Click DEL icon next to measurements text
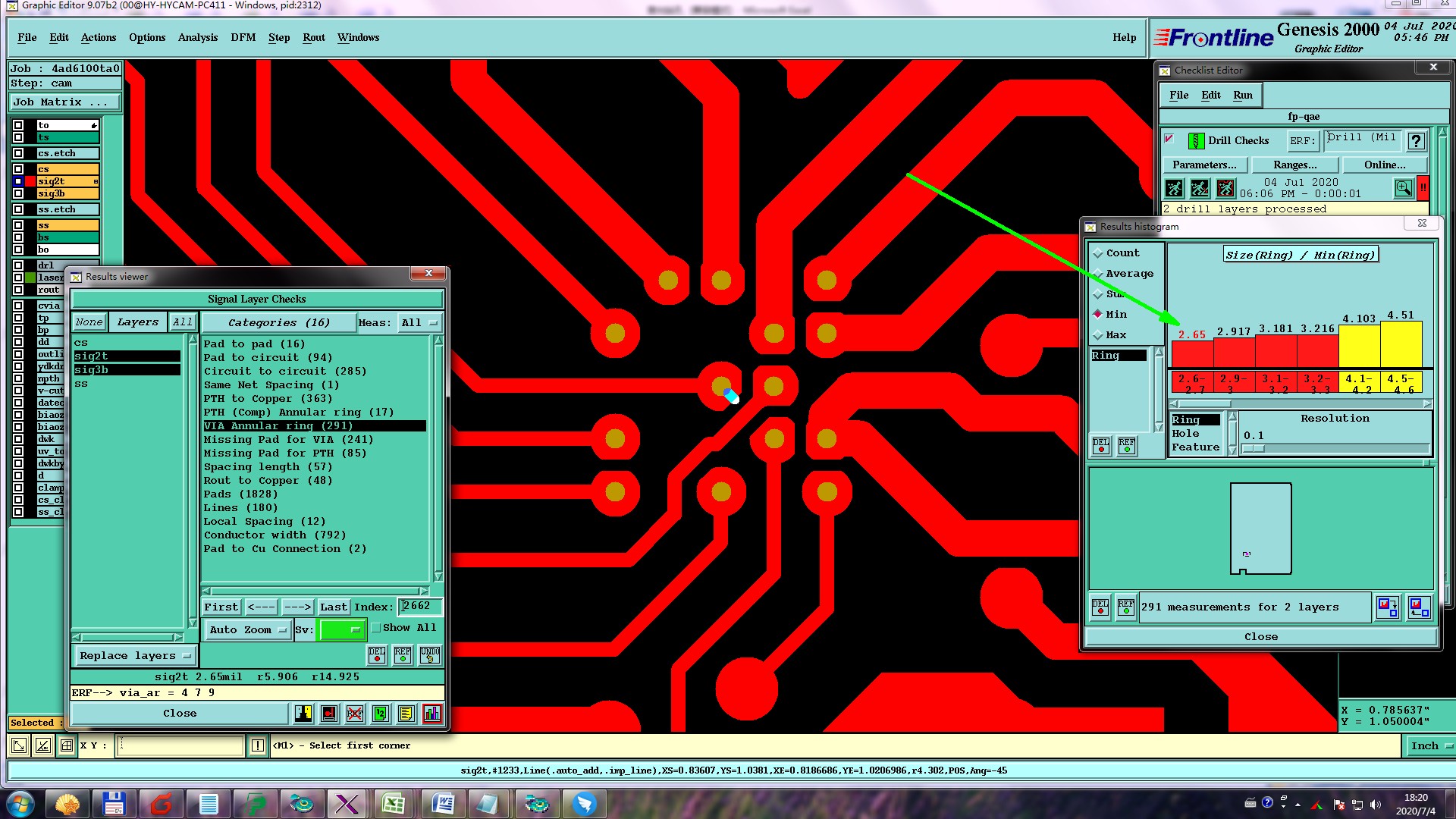This screenshot has width=1456, height=819. click(x=1100, y=607)
